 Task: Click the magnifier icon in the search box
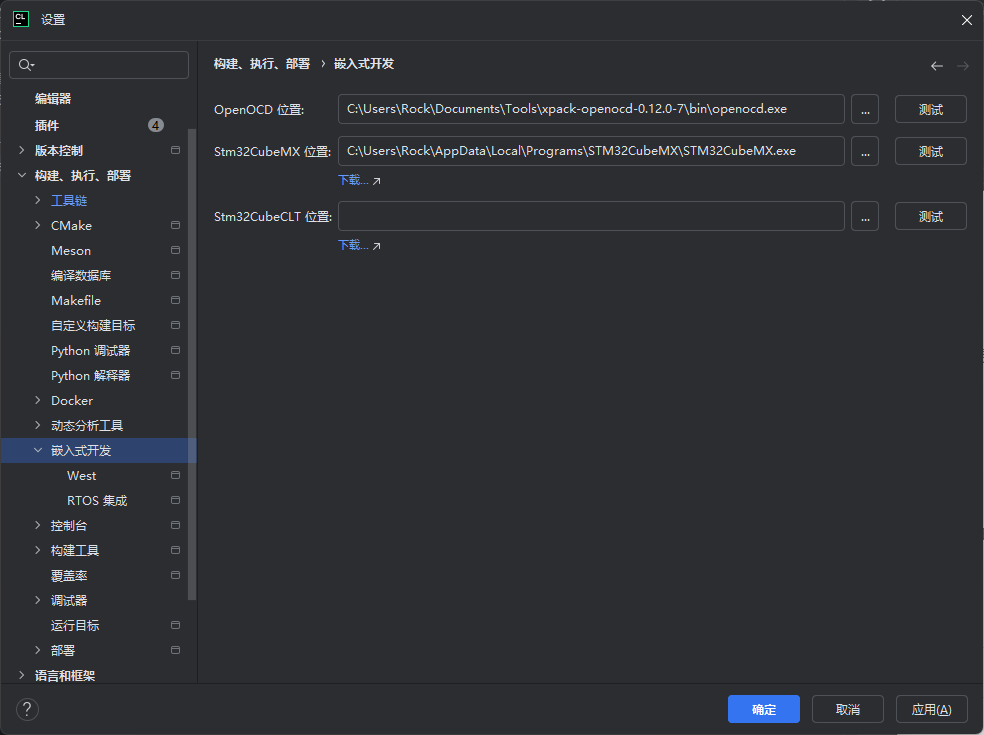24,65
